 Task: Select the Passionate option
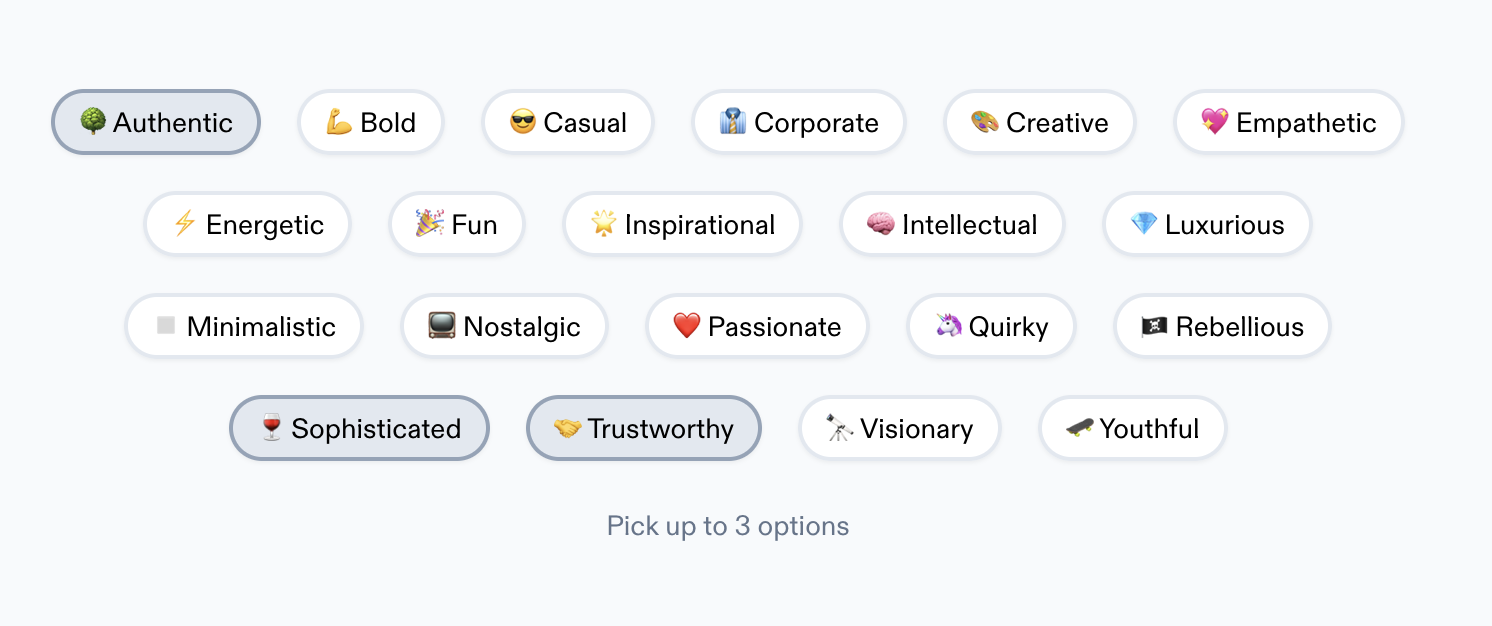pyautogui.click(x=758, y=326)
